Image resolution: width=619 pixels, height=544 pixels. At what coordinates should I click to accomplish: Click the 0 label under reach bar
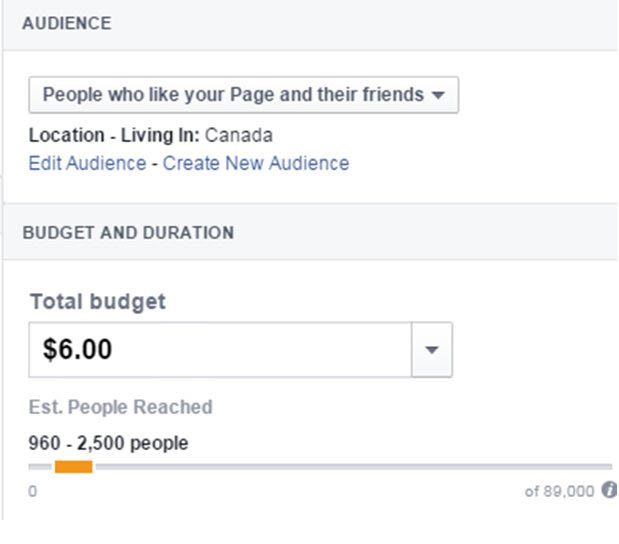33,491
